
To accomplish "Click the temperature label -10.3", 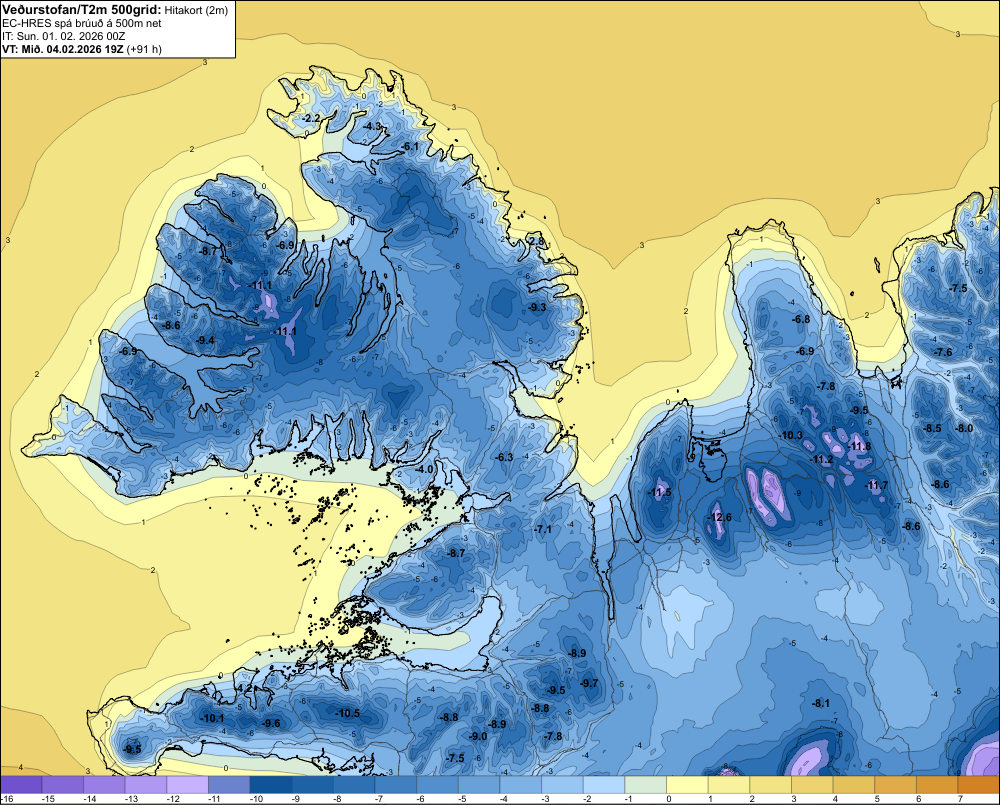I will click(791, 436).
